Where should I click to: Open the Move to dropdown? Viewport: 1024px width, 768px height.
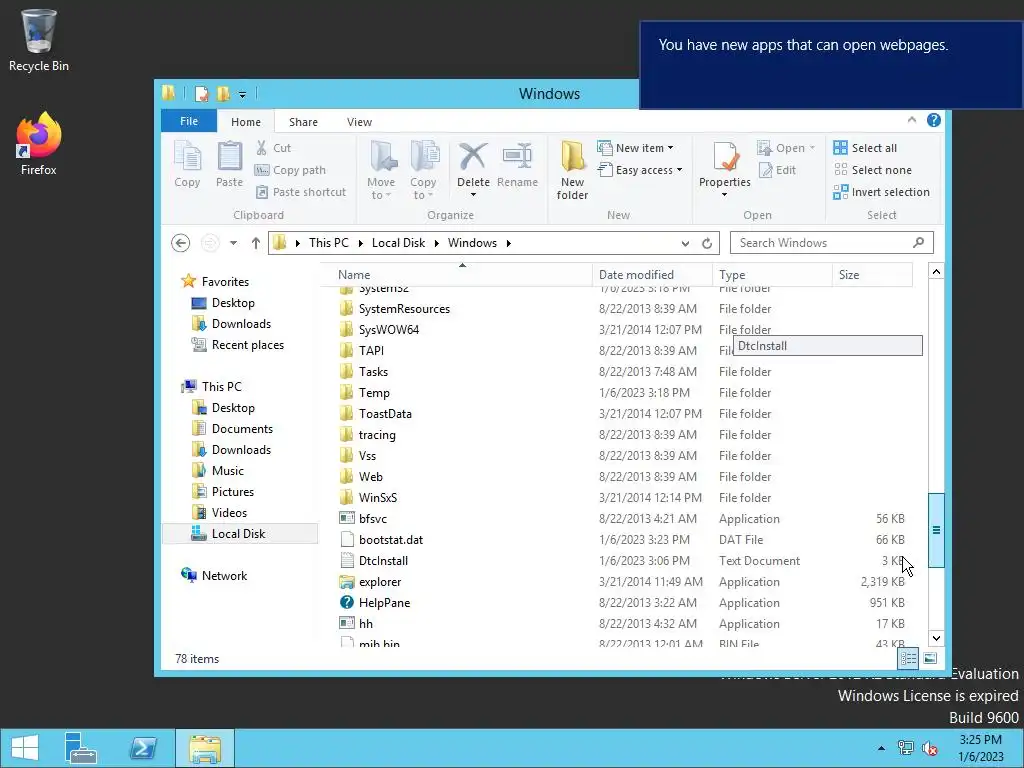(381, 170)
